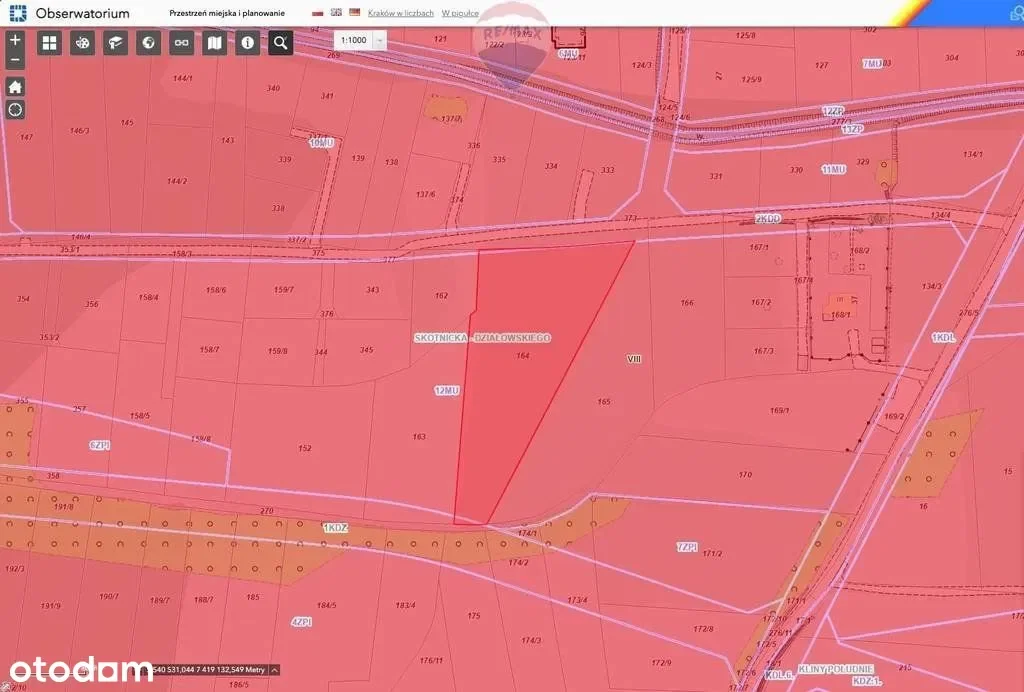Open the information (i) tool
1024x692 pixels.
tap(248, 43)
